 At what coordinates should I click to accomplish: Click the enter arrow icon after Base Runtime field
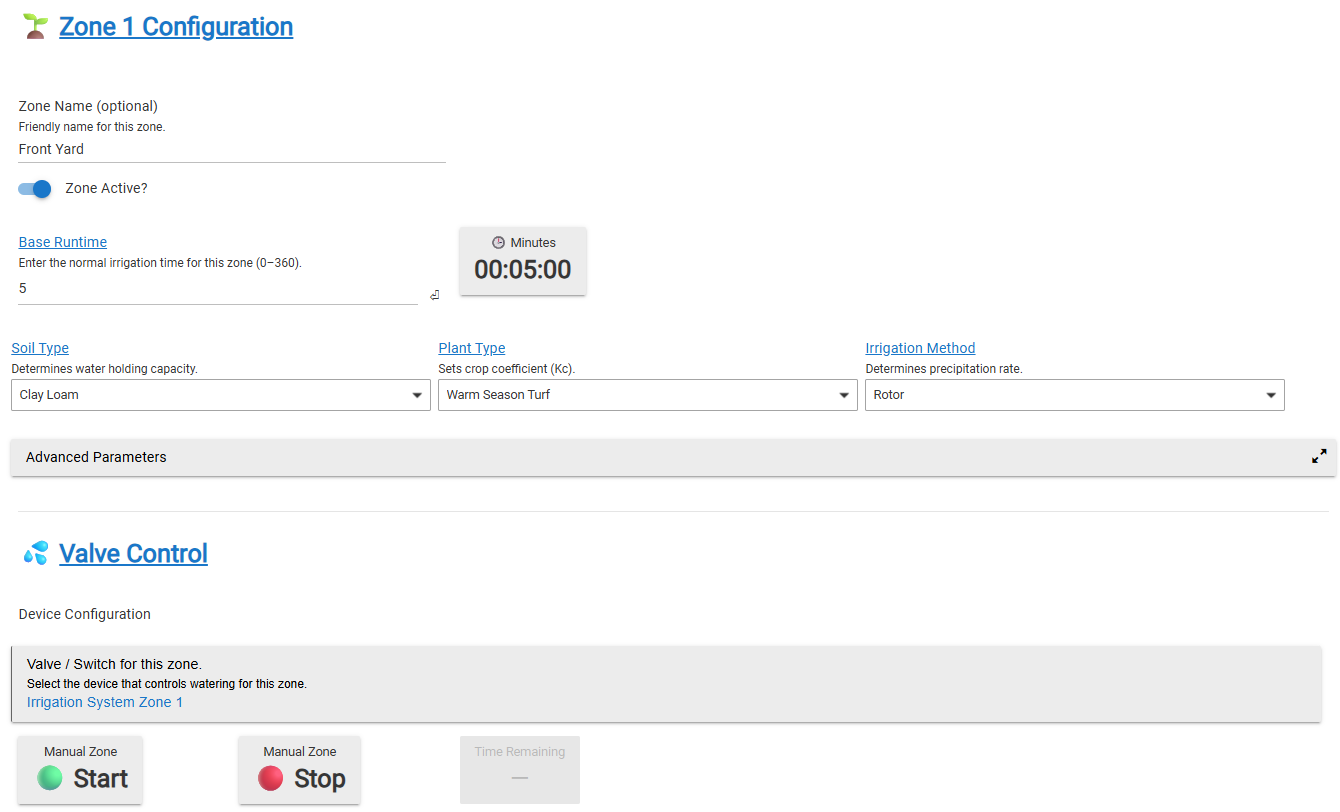[435, 295]
